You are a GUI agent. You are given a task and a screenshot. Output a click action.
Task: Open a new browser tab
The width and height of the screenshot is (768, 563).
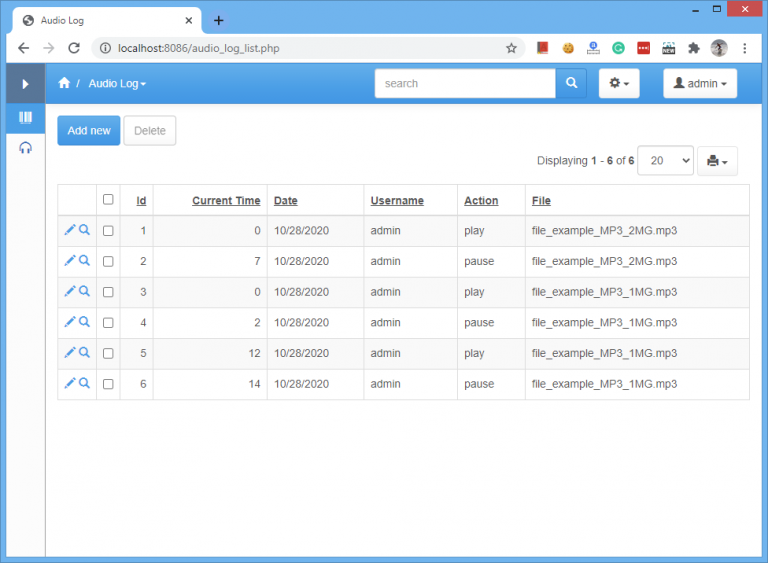point(218,21)
